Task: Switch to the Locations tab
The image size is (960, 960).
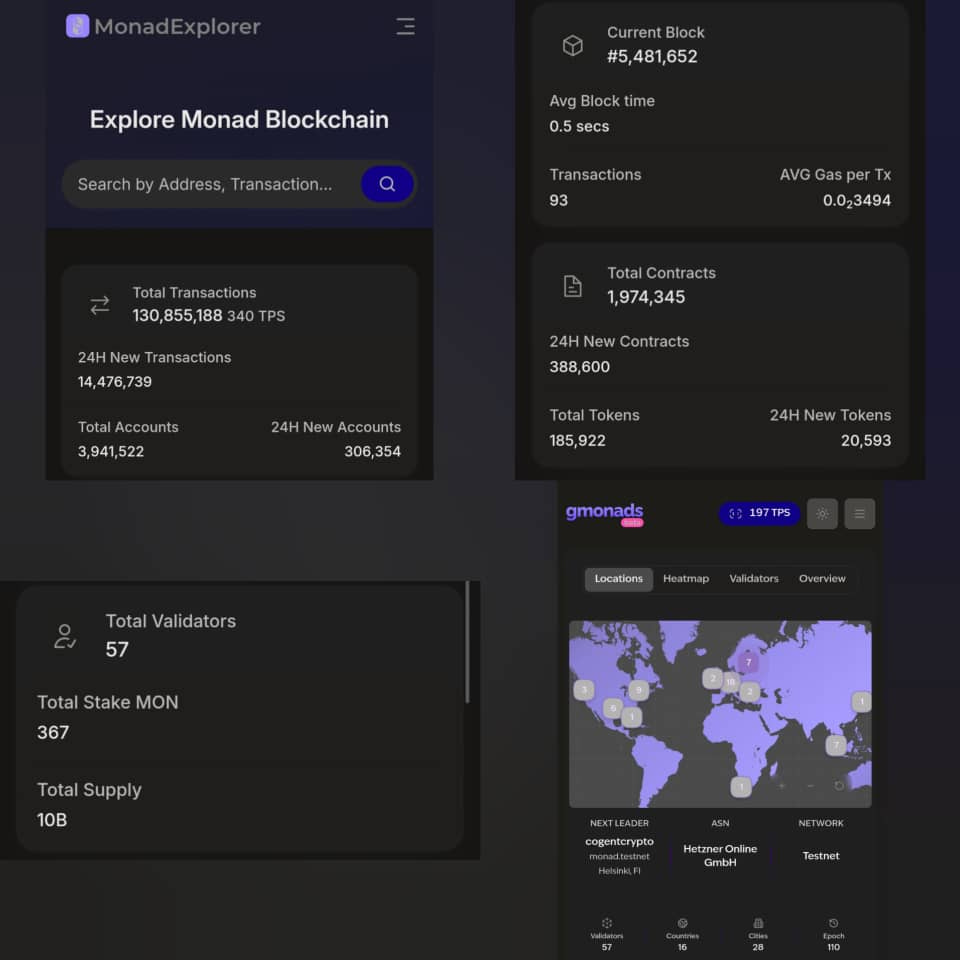Action: 618,579
